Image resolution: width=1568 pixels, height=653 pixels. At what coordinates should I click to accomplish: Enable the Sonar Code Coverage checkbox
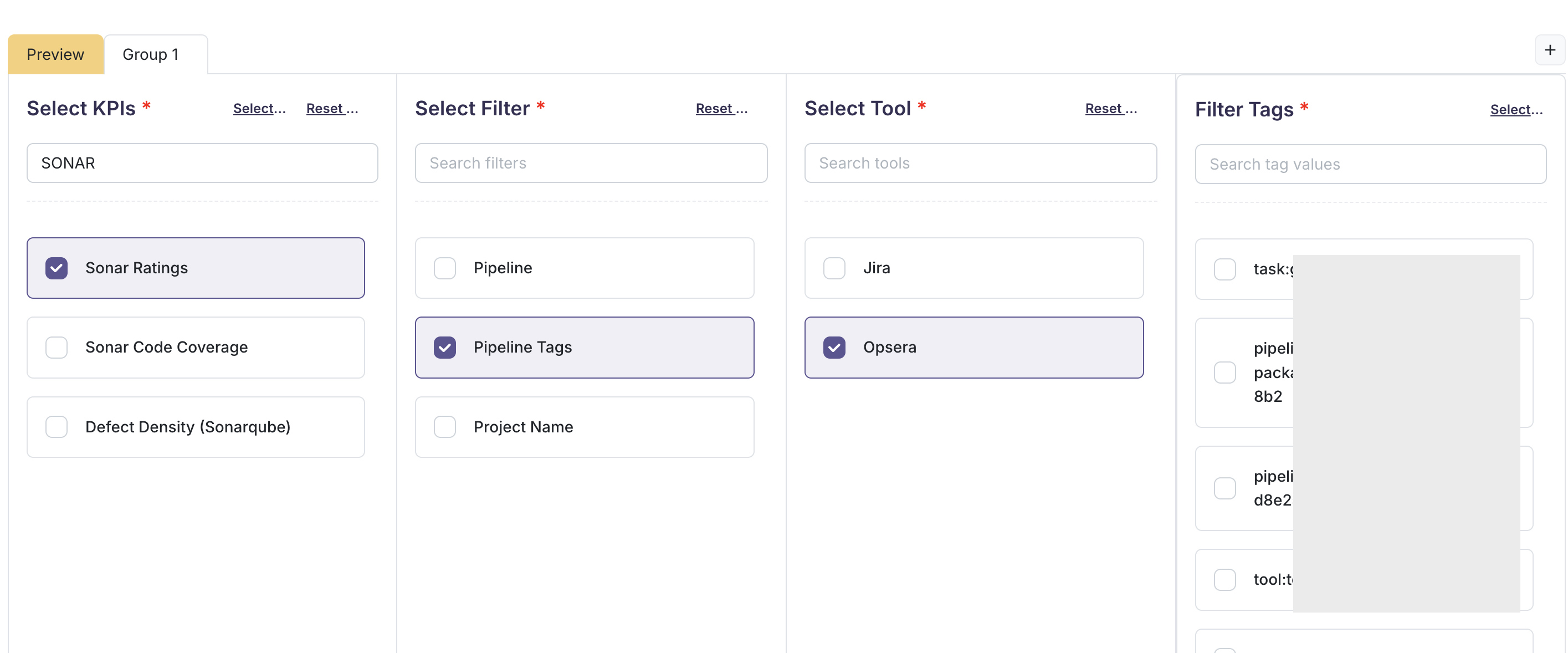(57, 347)
